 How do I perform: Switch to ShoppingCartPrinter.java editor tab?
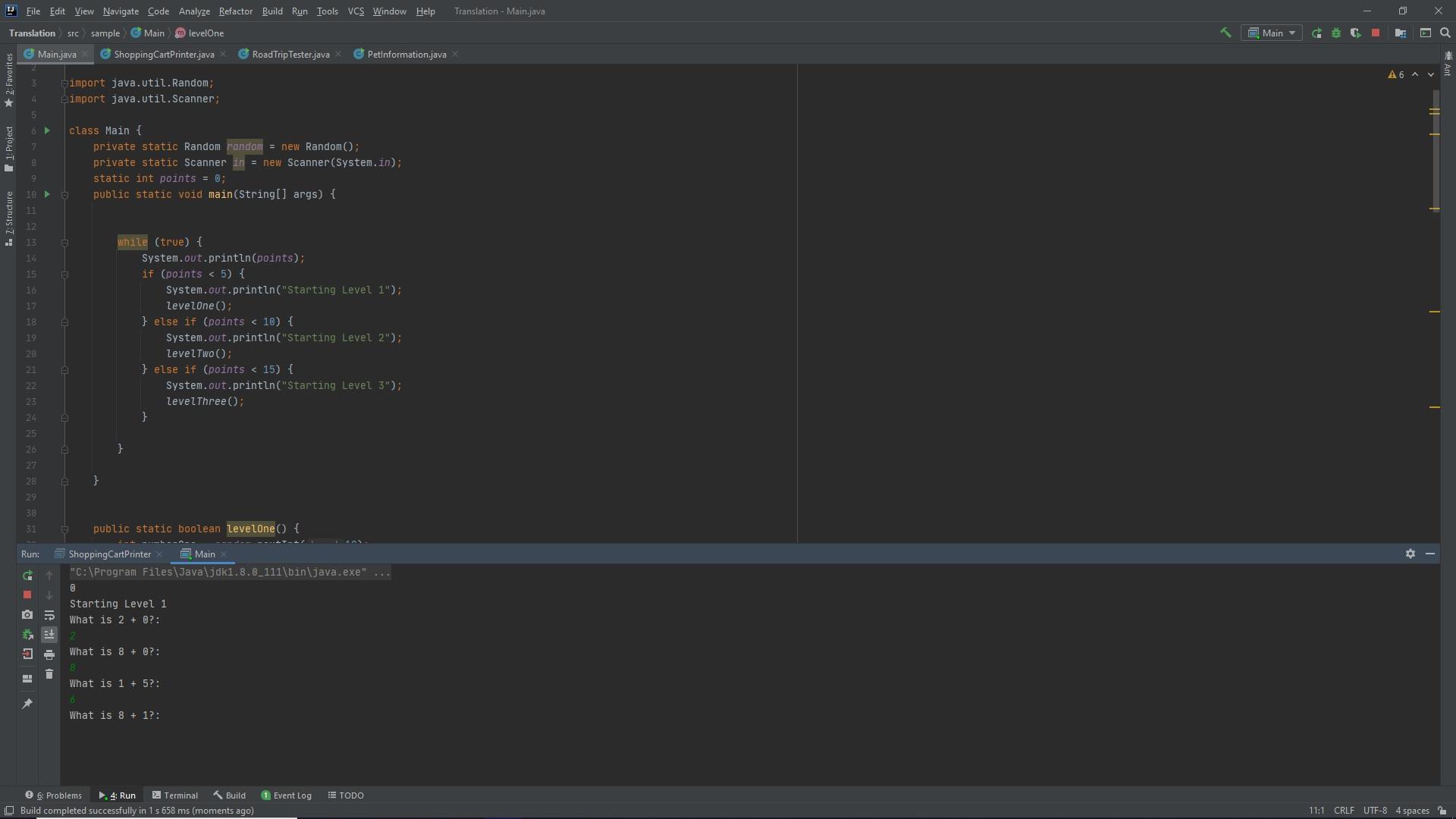tap(163, 55)
